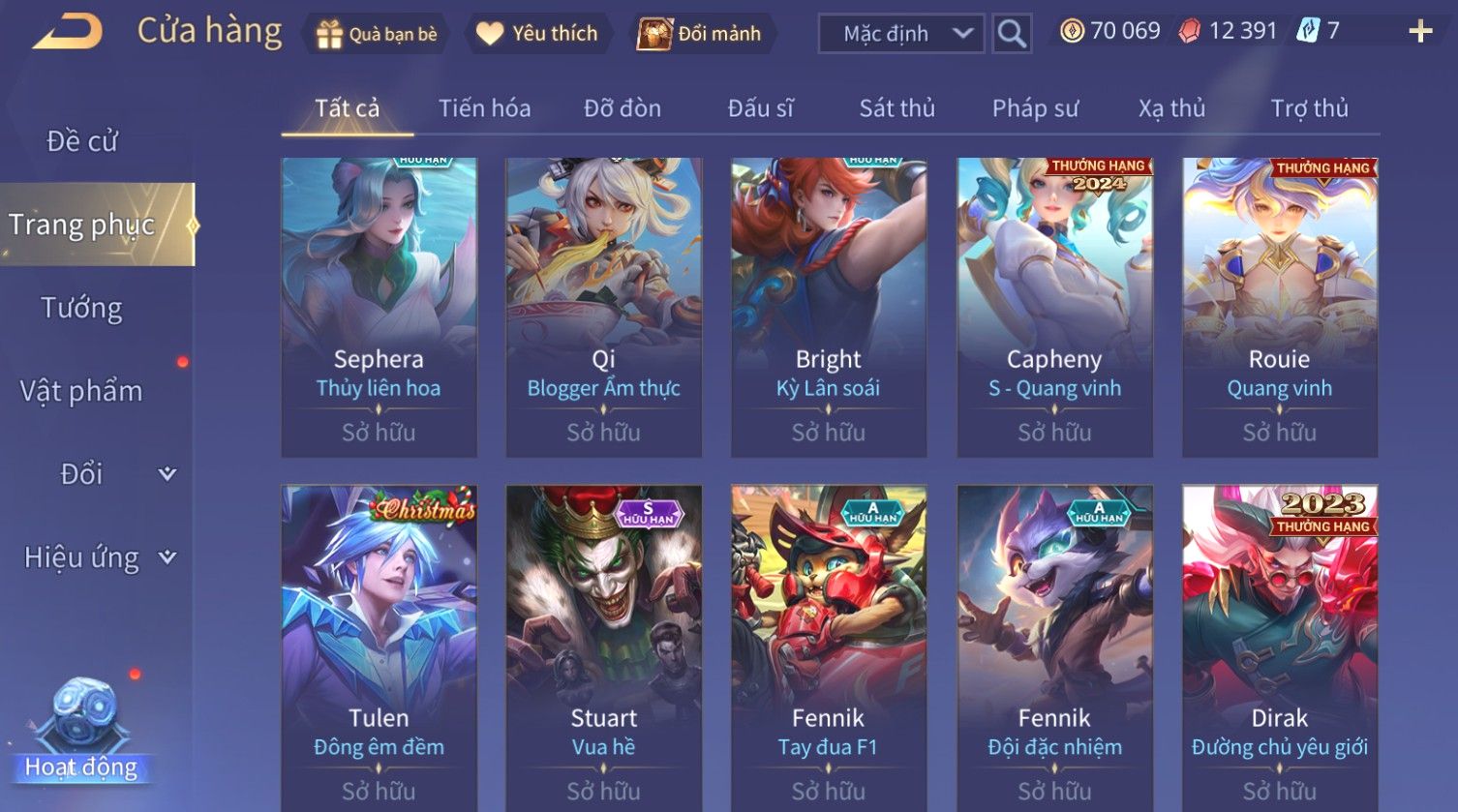Switch to the Pháp sư tab

(x=1034, y=108)
